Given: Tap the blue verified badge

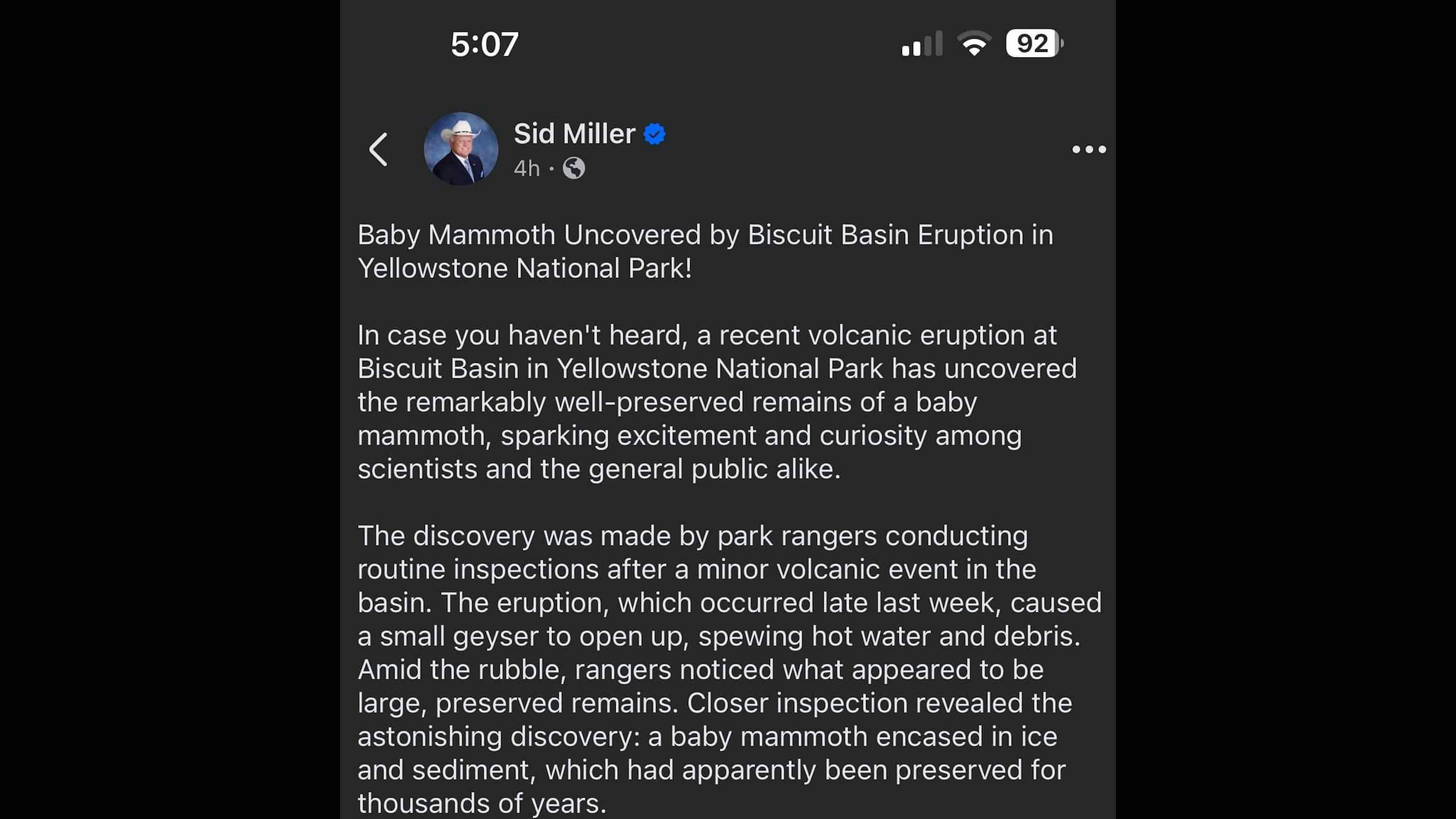Looking at the screenshot, I should (x=655, y=134).
